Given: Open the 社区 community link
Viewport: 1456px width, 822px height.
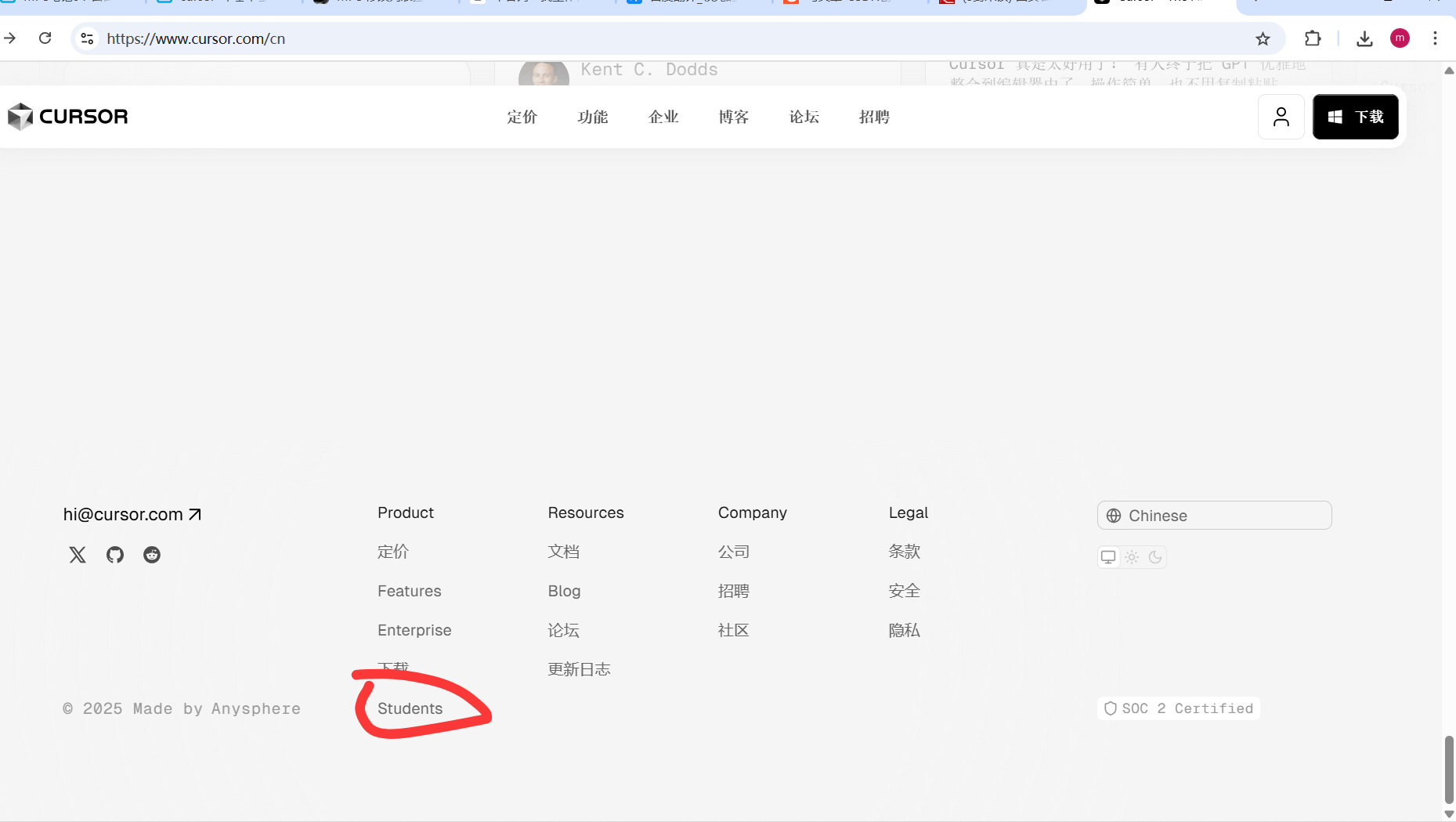Looking at the screenshot, I should 734,630.
